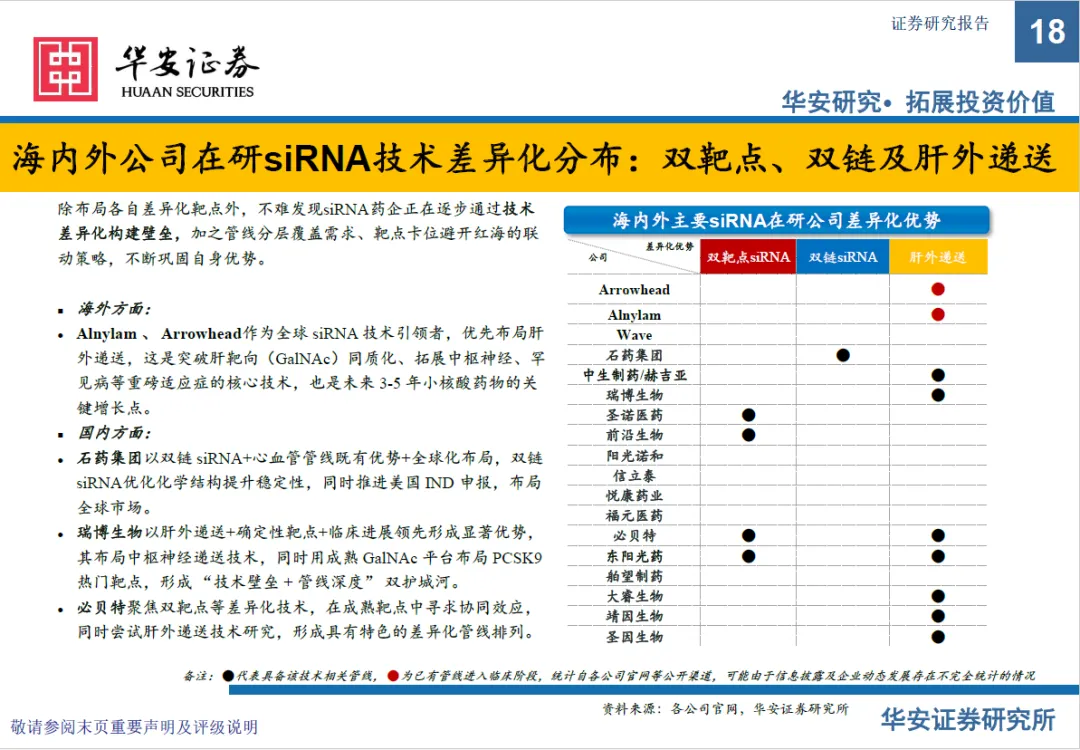Click the 海外方面: section heading
Image resolution: width=1080 pixels, height=750 pixels.
click(114, 309)
